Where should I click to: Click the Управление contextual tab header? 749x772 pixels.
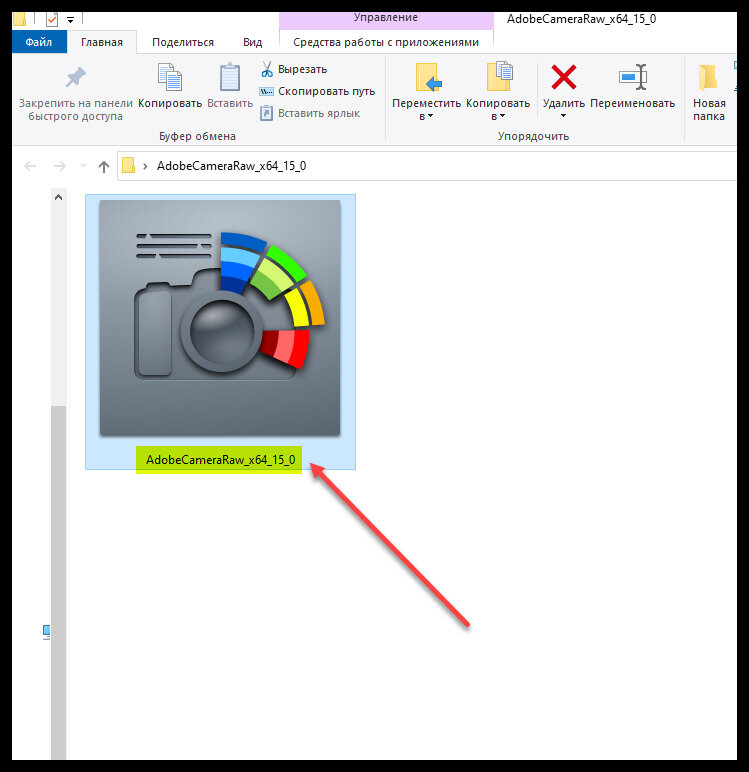pyautogui.click(x=386, y=20)
